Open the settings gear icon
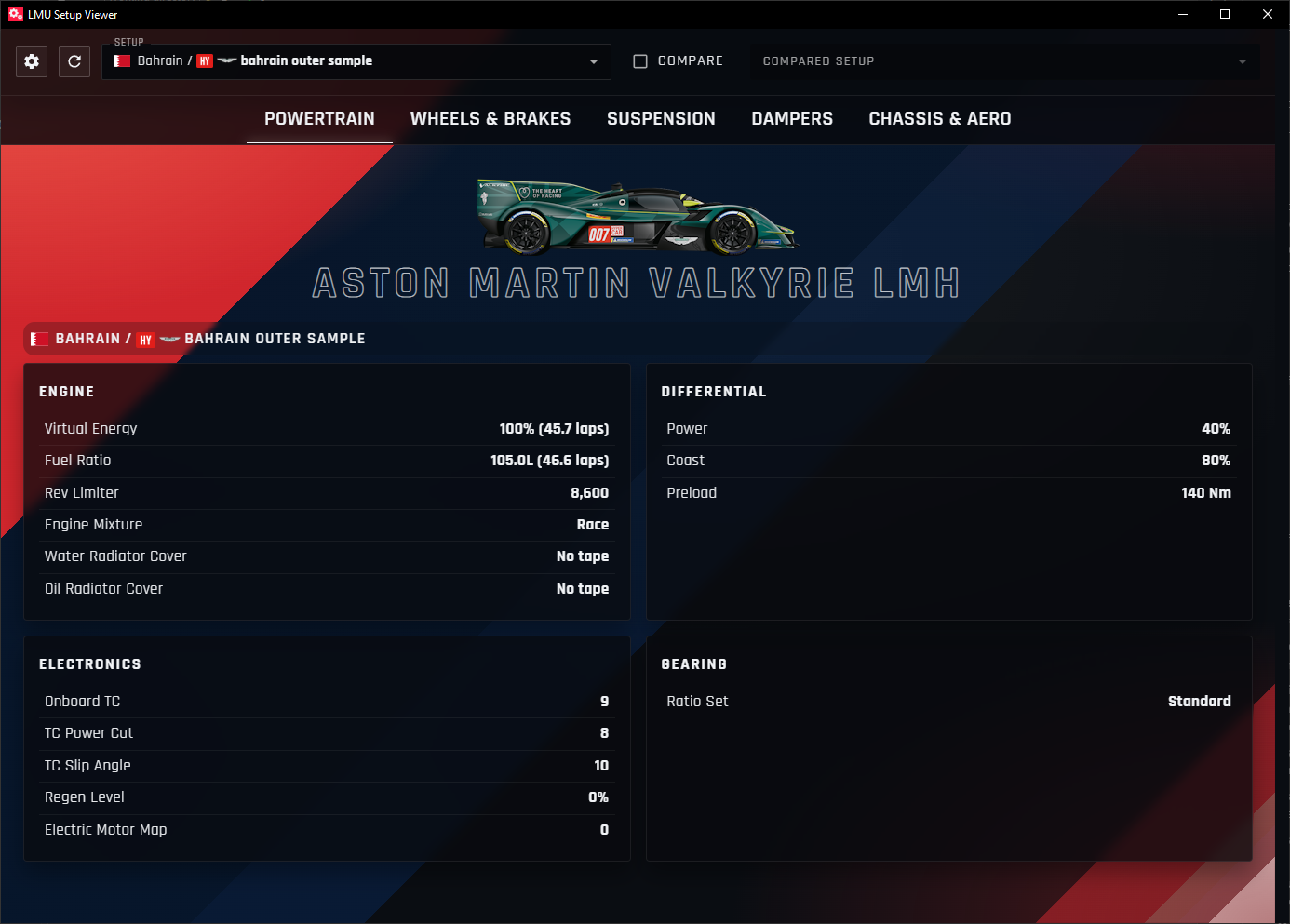 coord(31,61)
